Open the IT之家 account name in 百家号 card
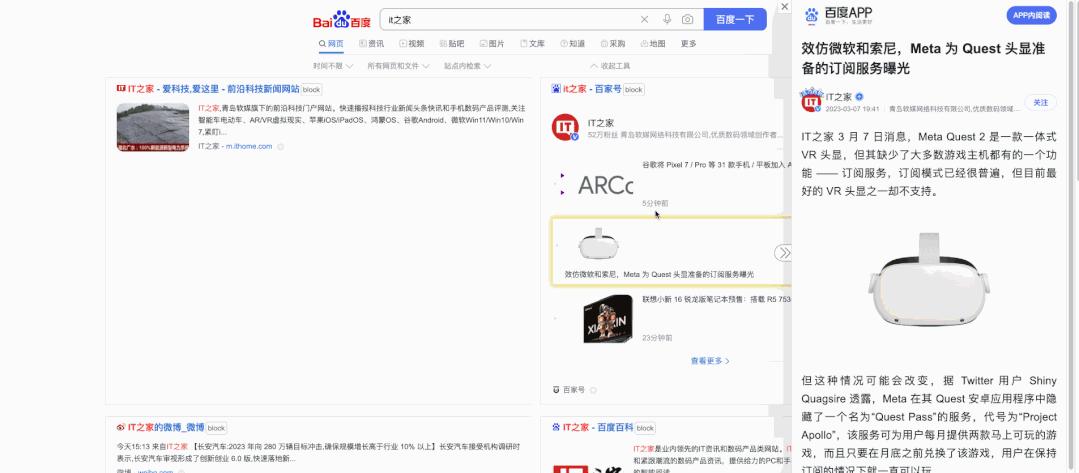The image size is (1079, 473). (601, 123)
